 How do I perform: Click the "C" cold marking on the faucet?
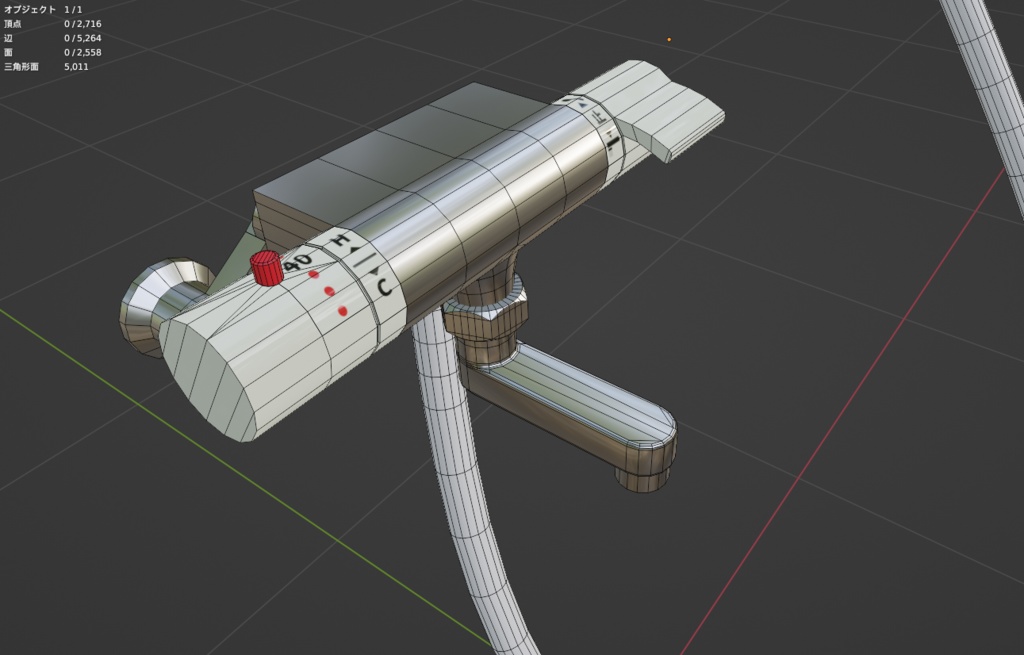click(x=385, y=287)
